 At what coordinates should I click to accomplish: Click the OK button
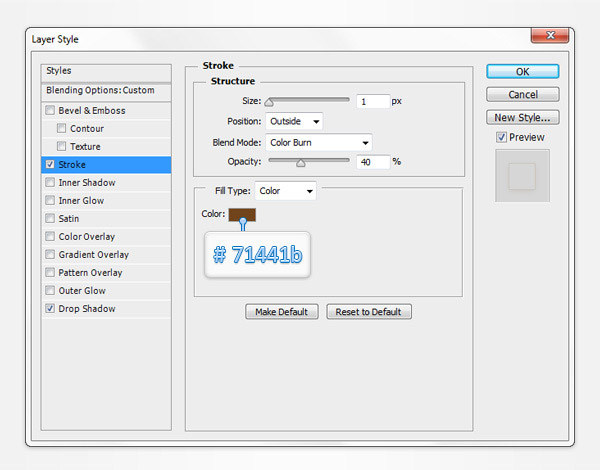(522, 72)
